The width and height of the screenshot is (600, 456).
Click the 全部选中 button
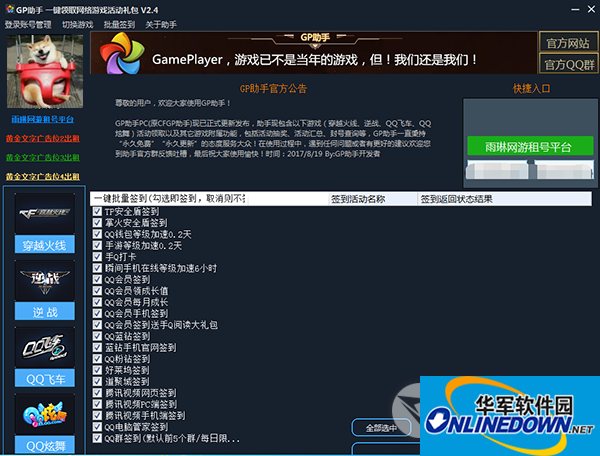(381, 428)
